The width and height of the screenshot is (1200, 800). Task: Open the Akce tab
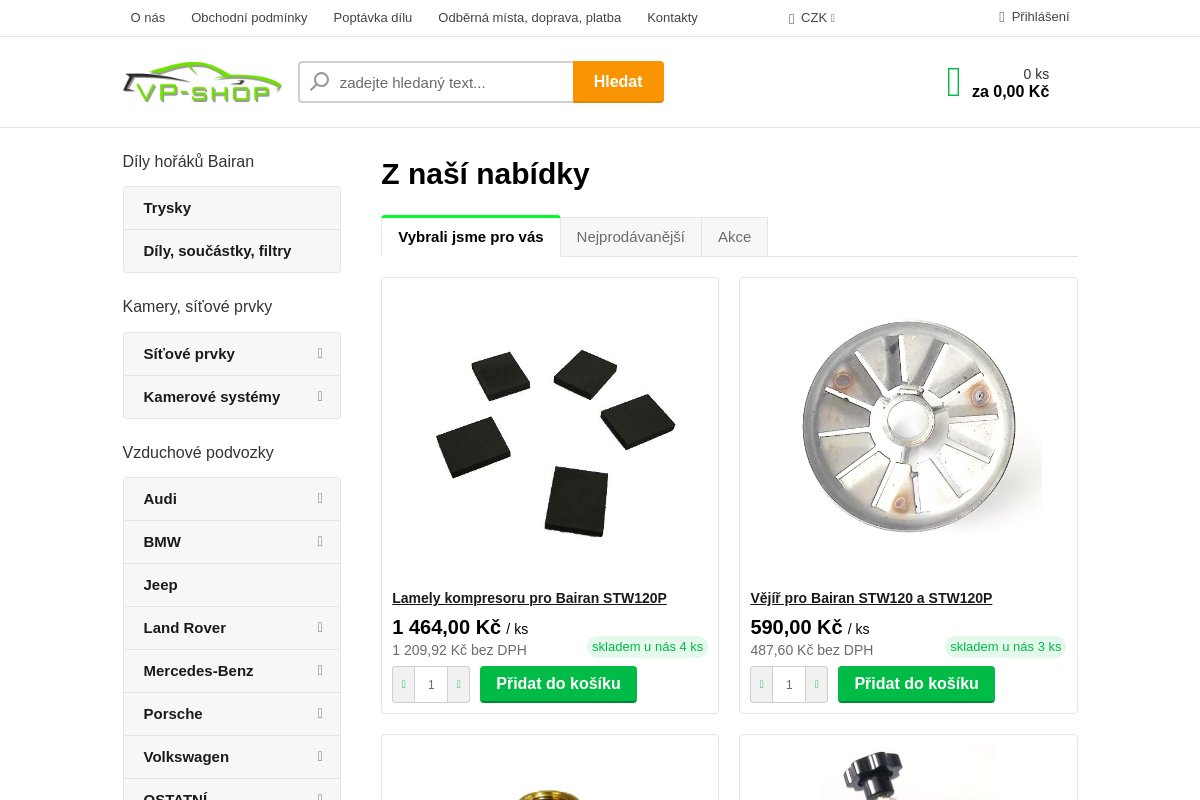pos(734,236)
